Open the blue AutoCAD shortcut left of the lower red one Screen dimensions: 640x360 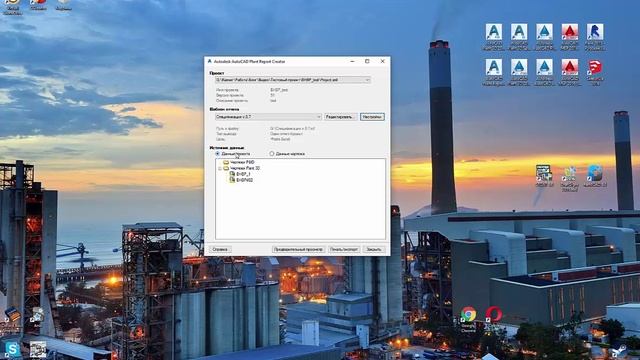(x=544, y=72)
